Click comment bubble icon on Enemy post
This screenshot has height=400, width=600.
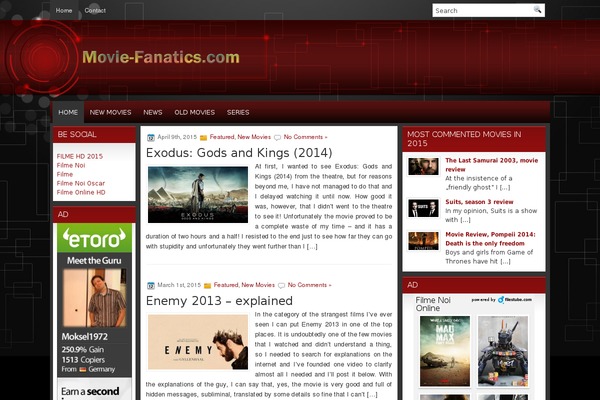(x=282, y=286)
